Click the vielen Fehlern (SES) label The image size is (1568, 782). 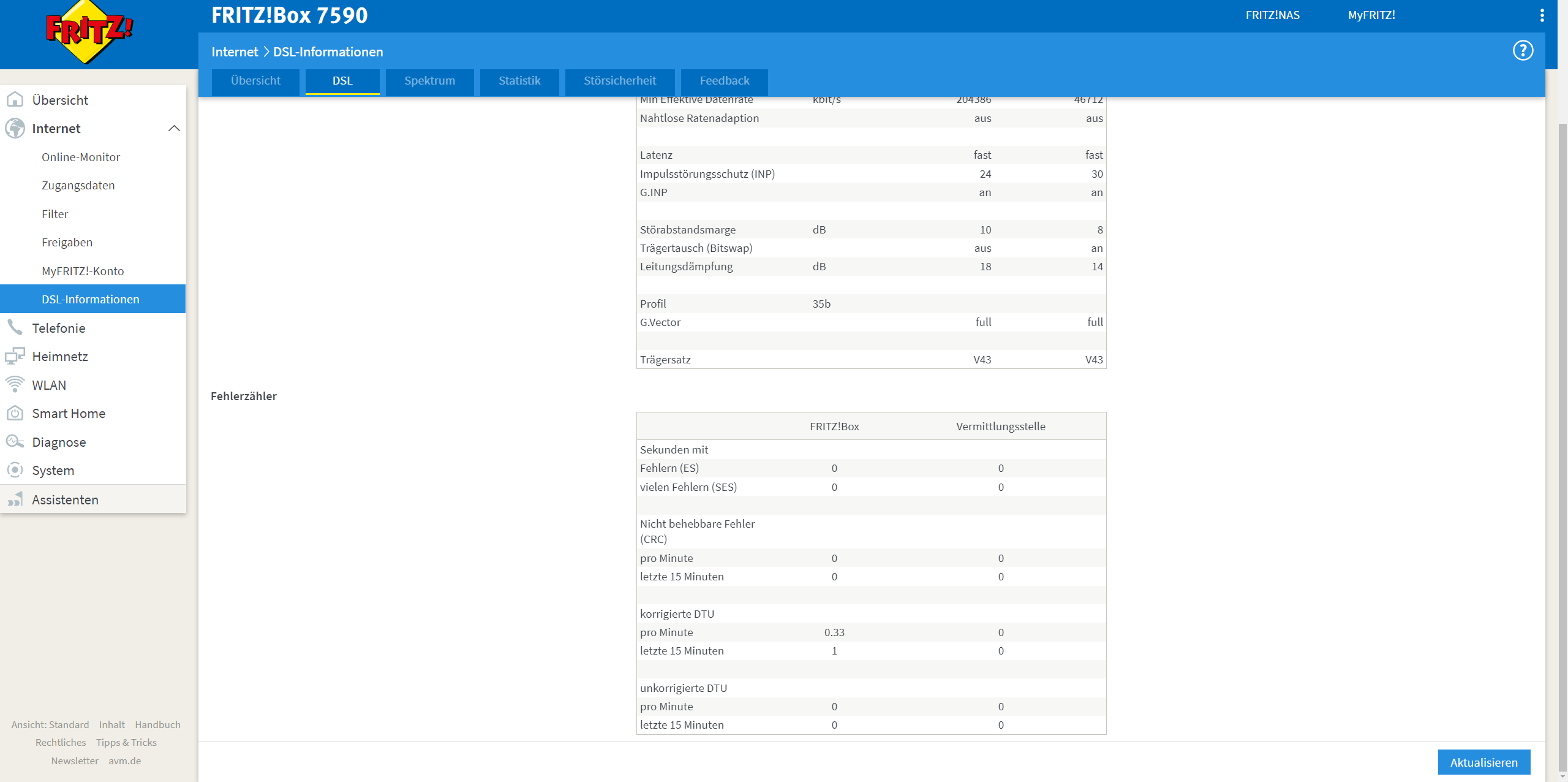[688, 487]
